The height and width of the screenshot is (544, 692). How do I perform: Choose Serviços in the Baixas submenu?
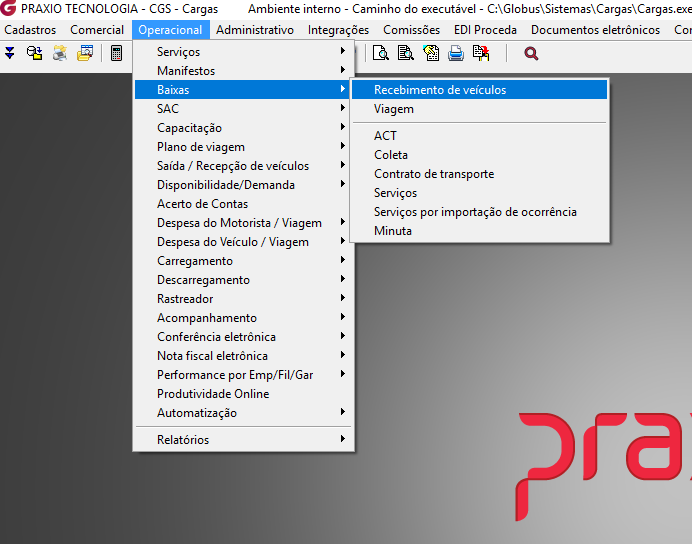479,192
